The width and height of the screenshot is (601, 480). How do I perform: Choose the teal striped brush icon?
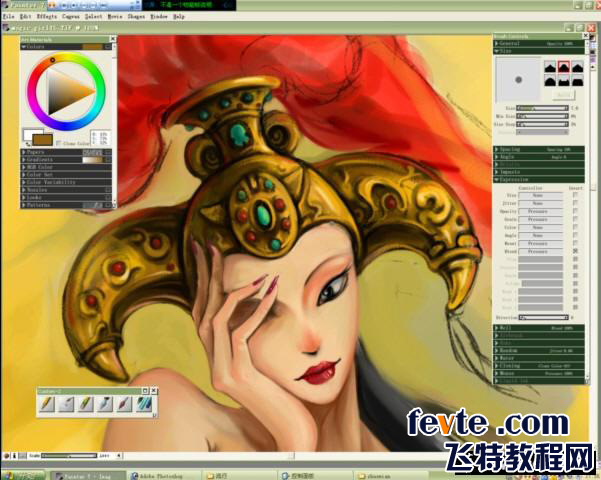pos(143,404)
